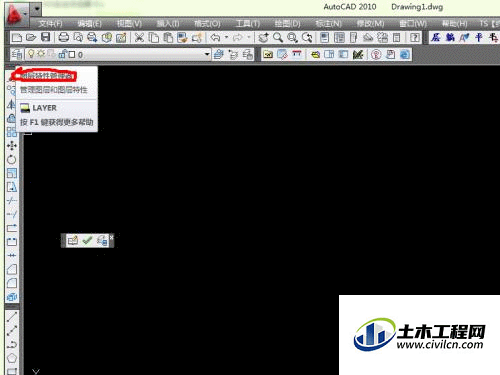Open the 帮助(H) menu
The height and width of the screenshot is (375, 500).
(454, 24)
